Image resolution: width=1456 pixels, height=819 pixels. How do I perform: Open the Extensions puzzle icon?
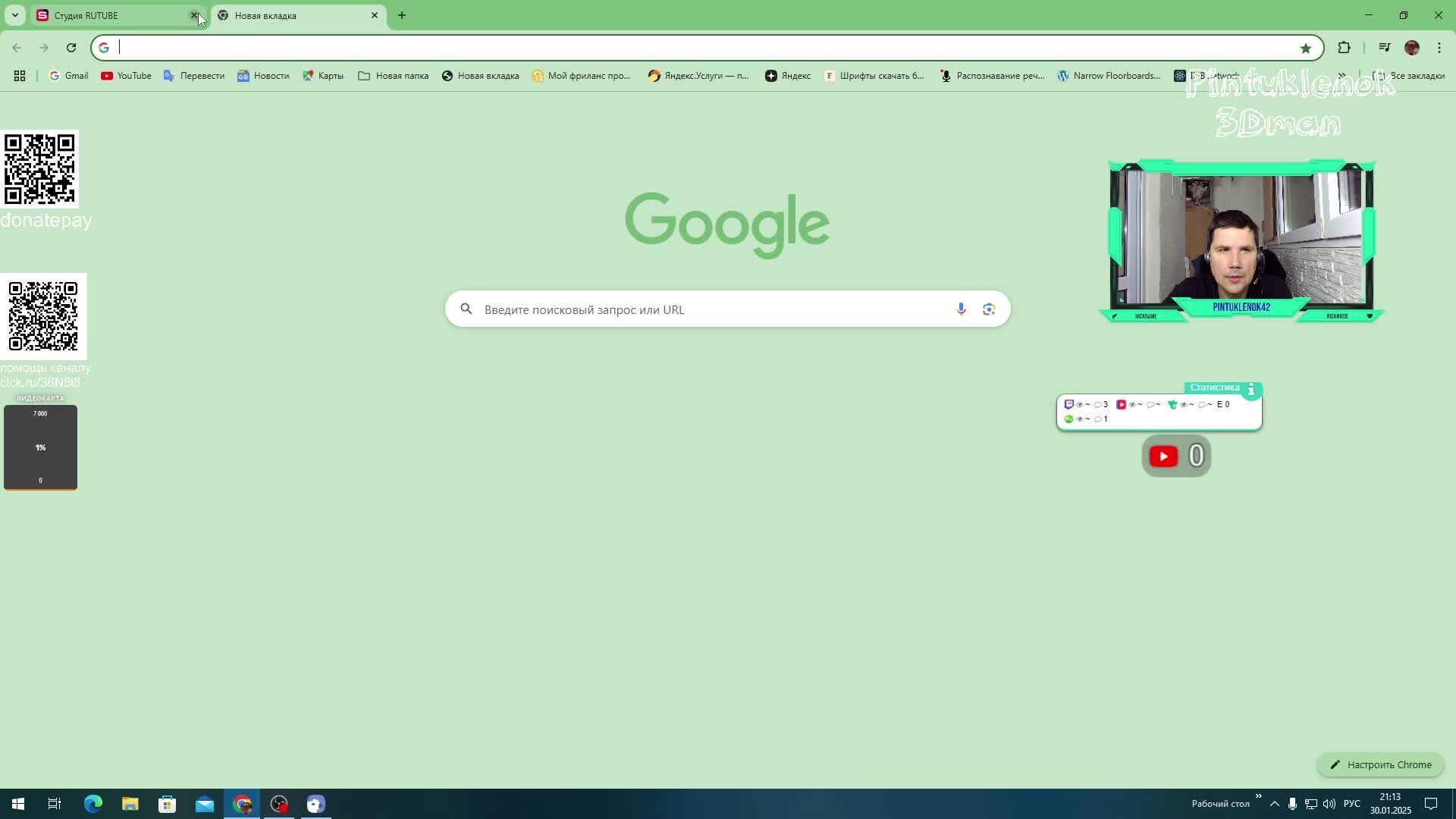1344,48
